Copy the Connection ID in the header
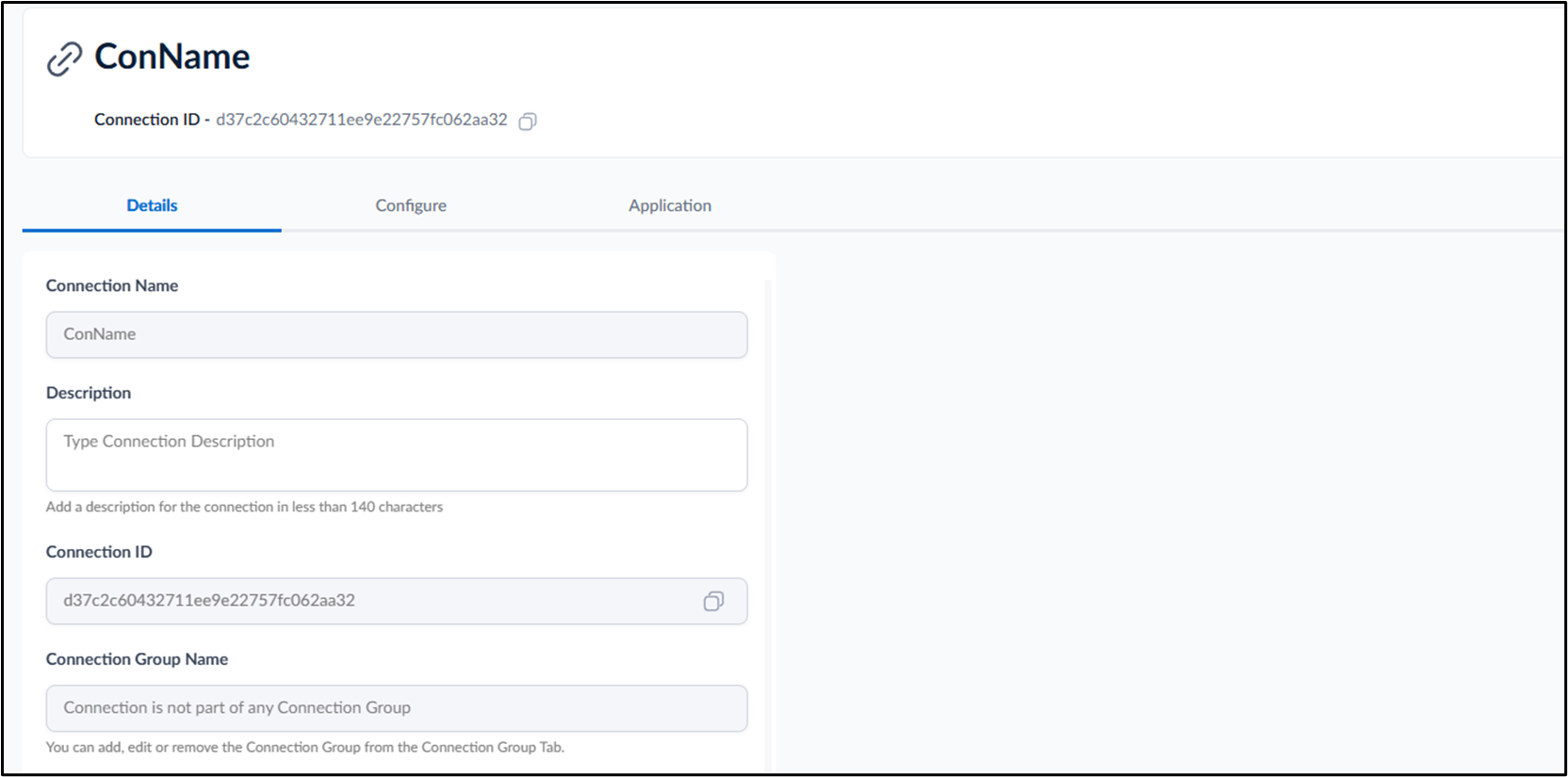The image size is (1568, 777). coord(528,121)
